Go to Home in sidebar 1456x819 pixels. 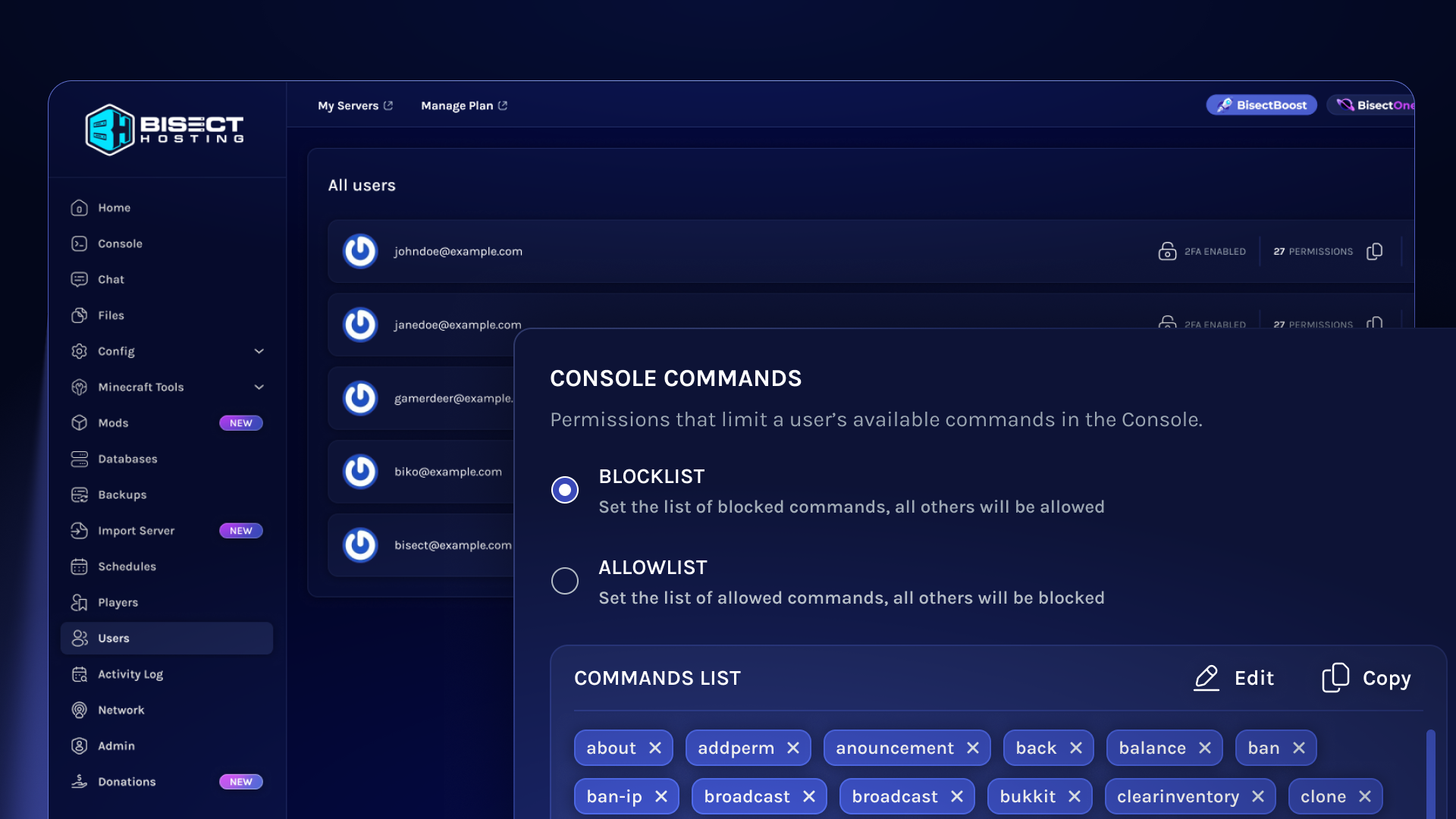click(x=167, y=208)
